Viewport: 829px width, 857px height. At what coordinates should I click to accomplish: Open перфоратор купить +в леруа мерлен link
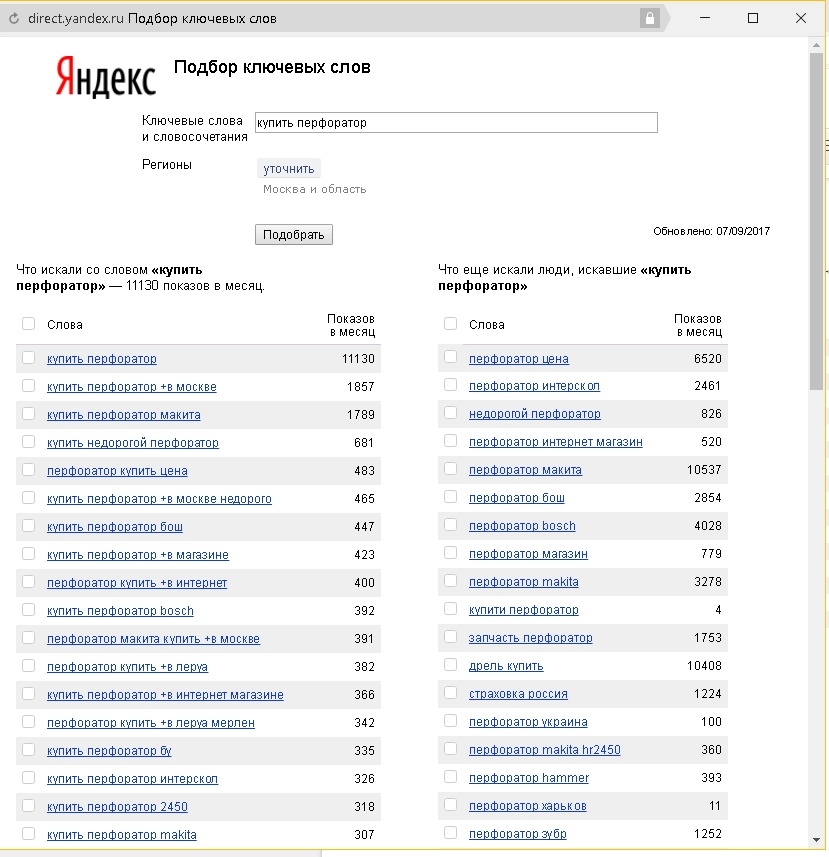151,723
